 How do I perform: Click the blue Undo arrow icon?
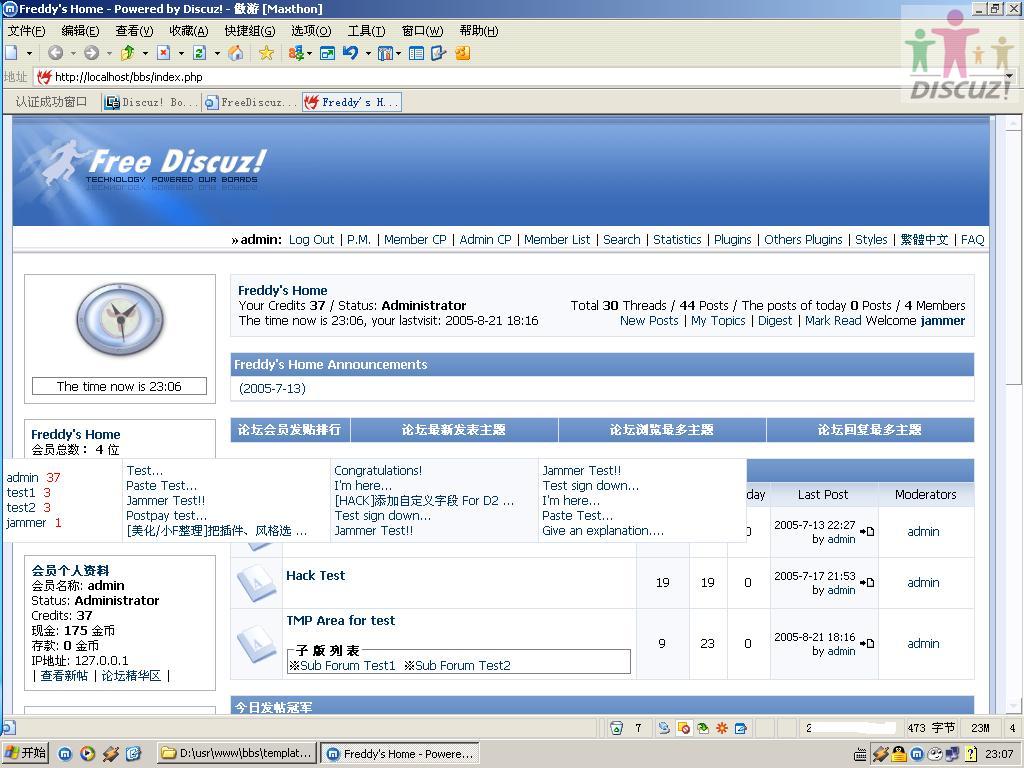pos(351,53)
